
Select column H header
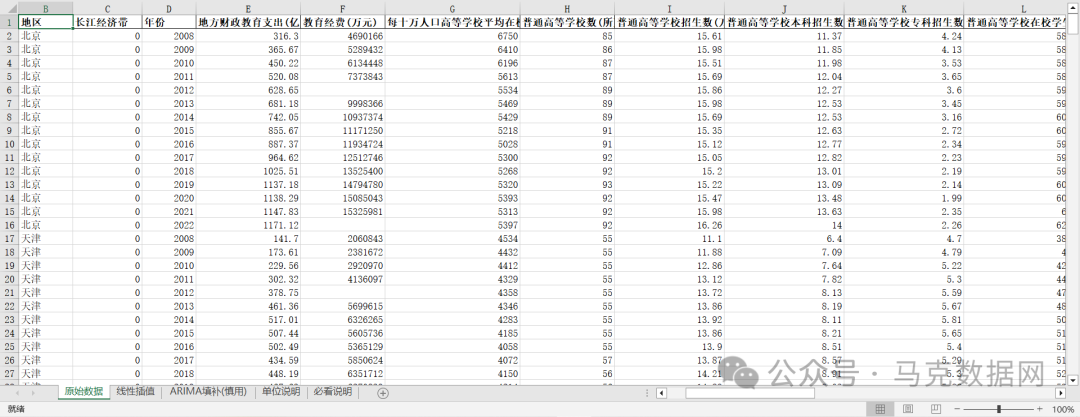568,8
